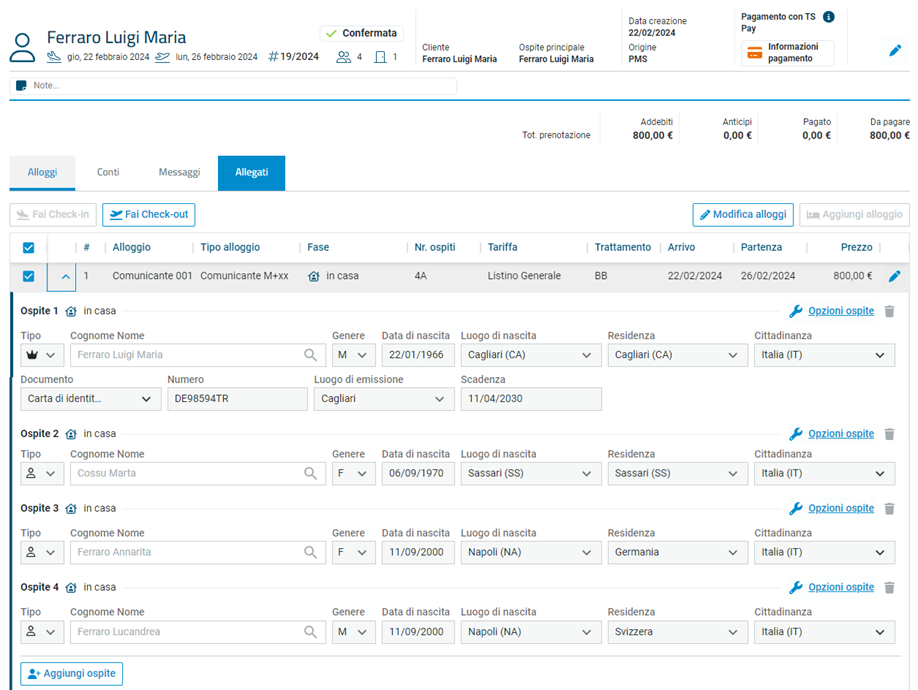
Task: Delete Ospite 4 with trash icon
Action: 889,588
